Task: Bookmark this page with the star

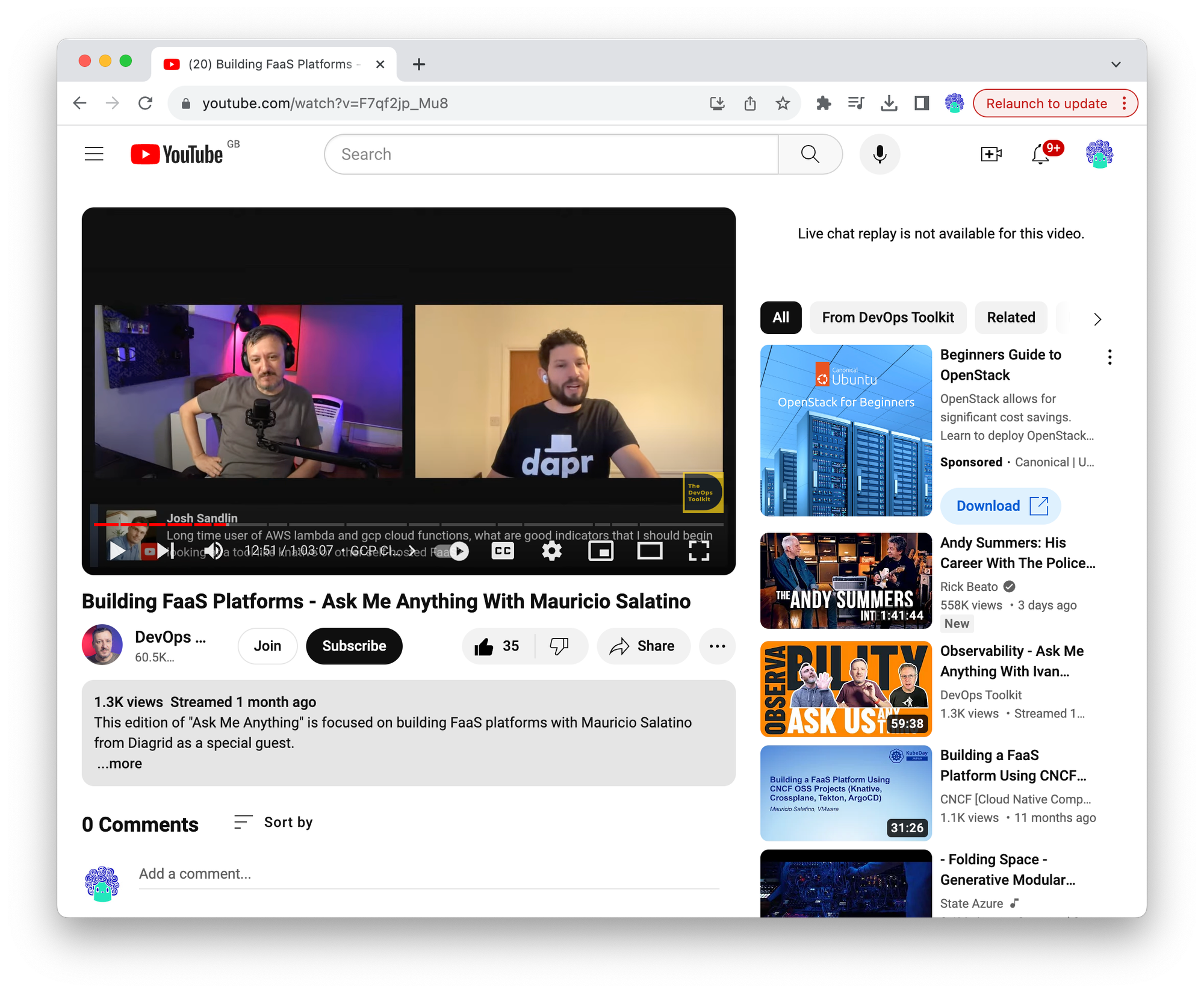Action: [783, 104]
